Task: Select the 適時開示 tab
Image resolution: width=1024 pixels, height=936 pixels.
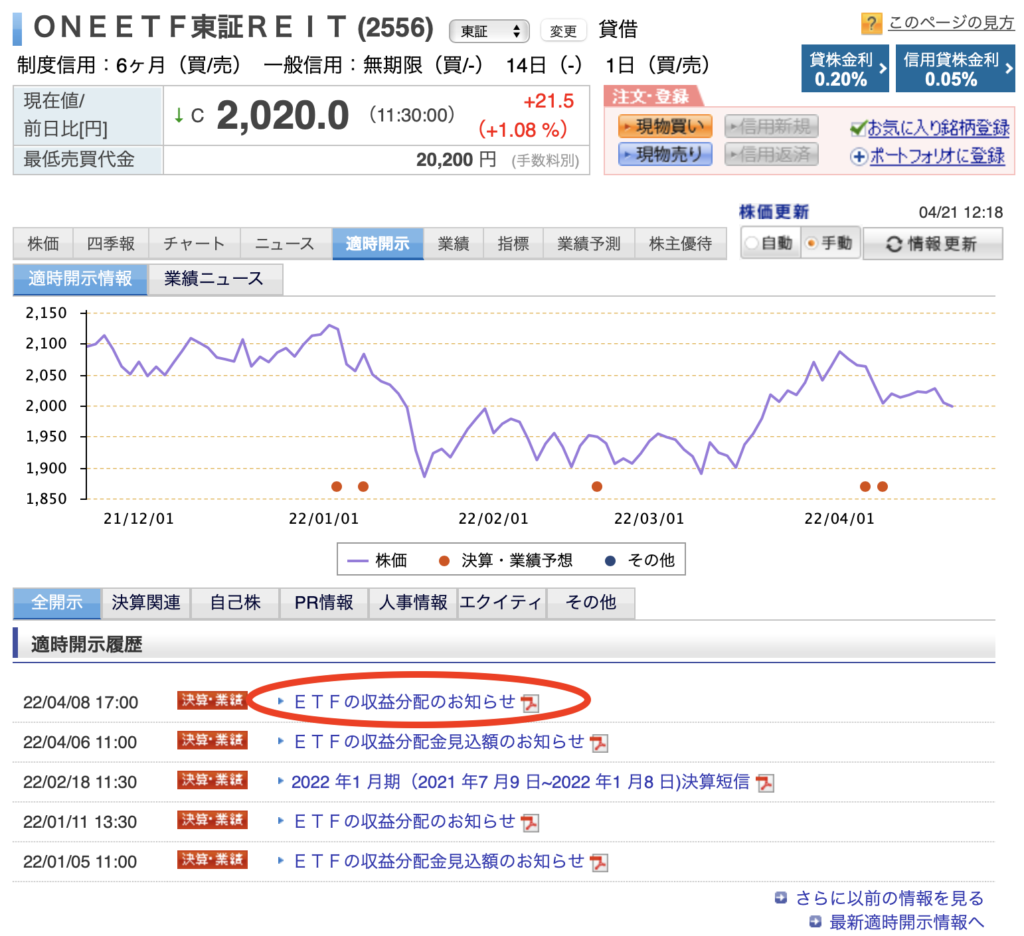Action: pos(377,244)
